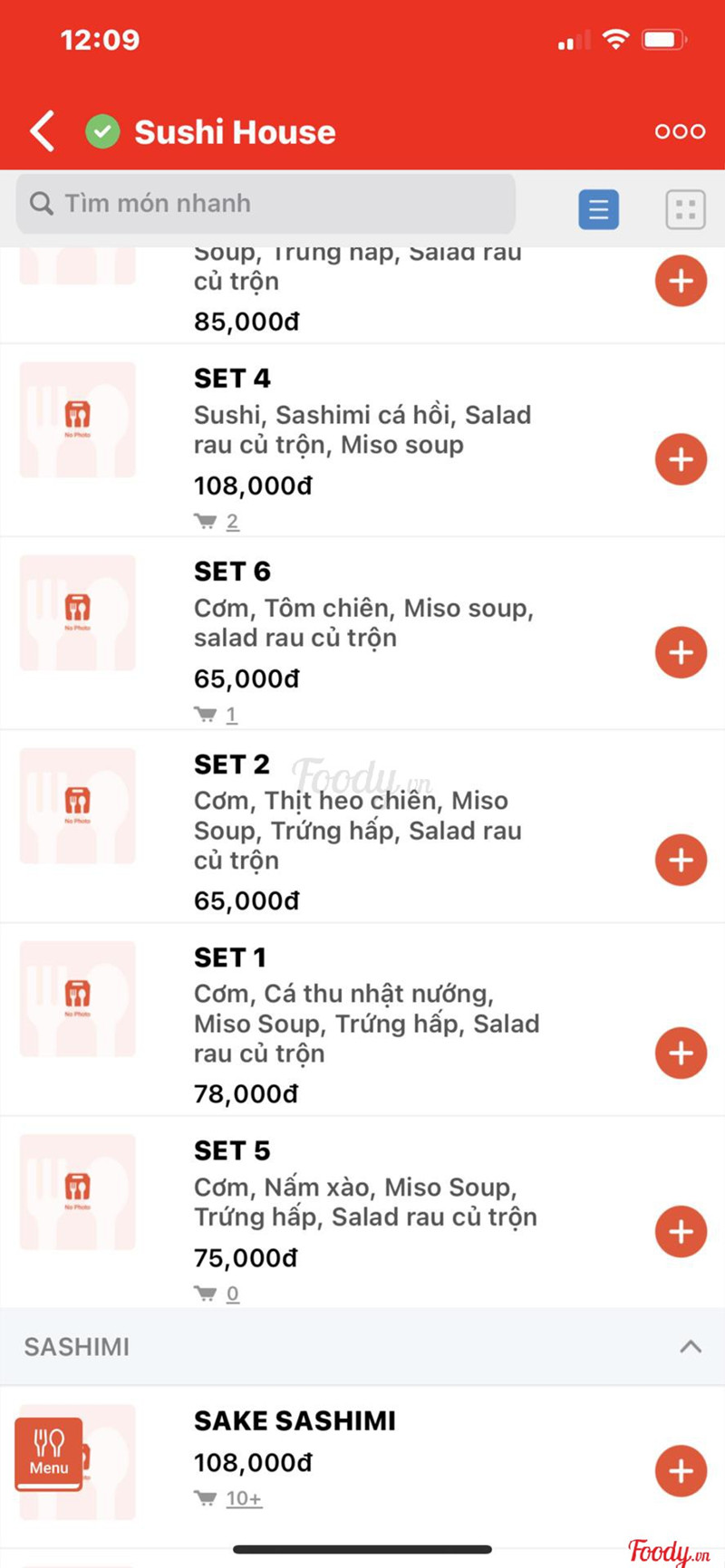Tap the SET 6 order count link
Screen dimensions: 725x1568
(231, 715)
